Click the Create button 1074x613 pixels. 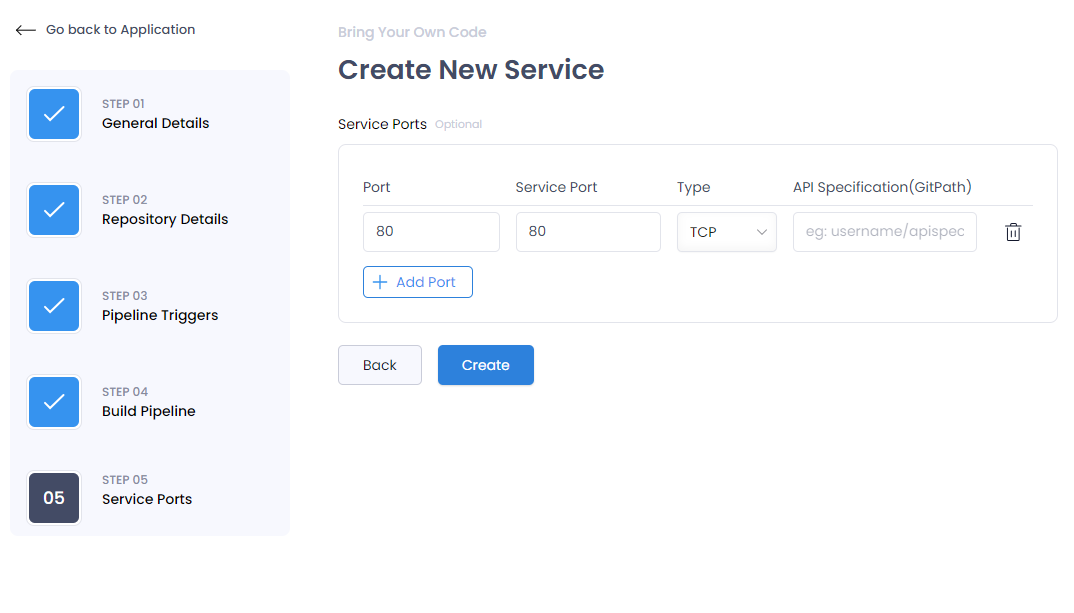(x=486, y=365)
